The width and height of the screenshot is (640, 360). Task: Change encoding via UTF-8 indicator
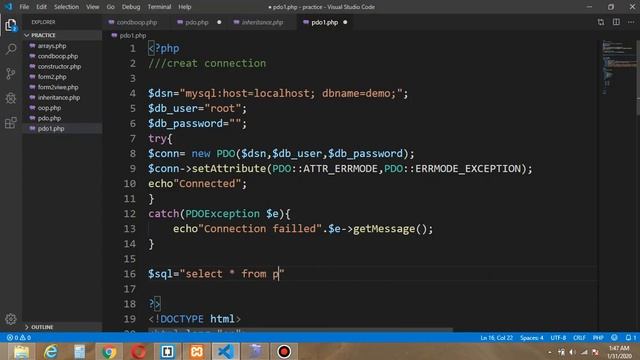(558, 338)
